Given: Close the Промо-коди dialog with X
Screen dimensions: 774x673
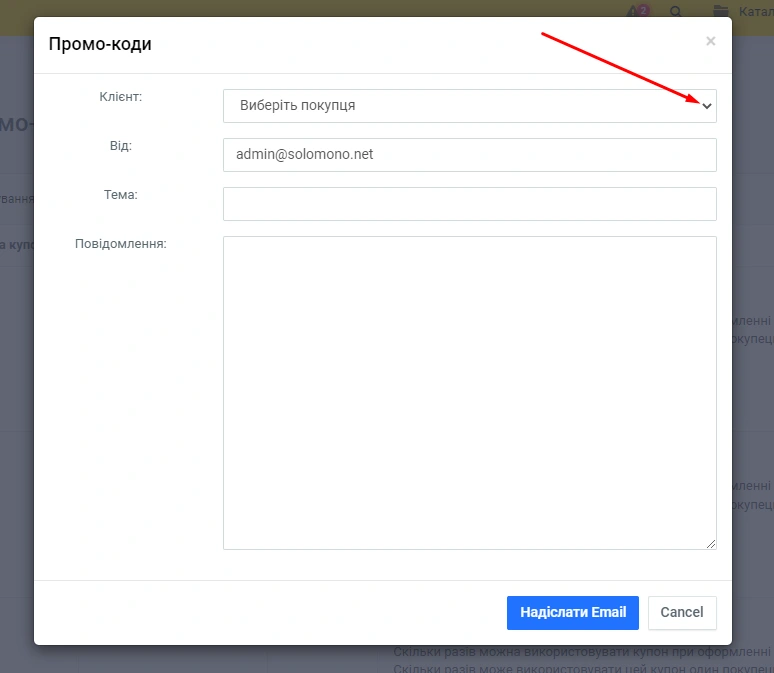Looking at the screenshot, I should pos(710,42).
